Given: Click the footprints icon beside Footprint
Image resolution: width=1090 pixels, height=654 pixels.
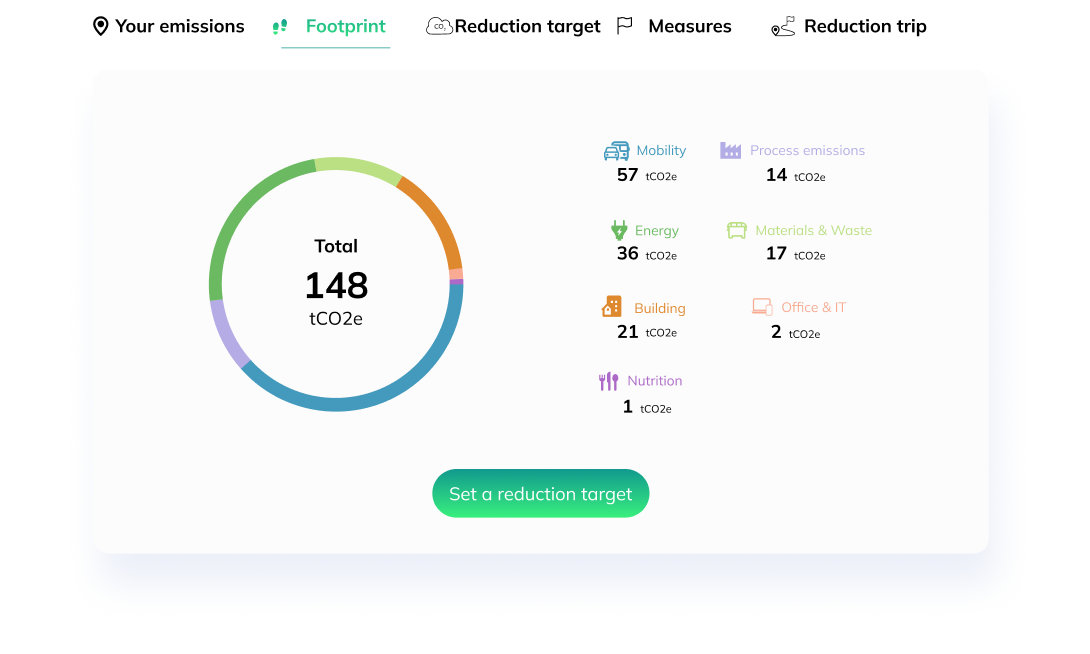Looking at the screenshot, I should (x=280, y=27).
